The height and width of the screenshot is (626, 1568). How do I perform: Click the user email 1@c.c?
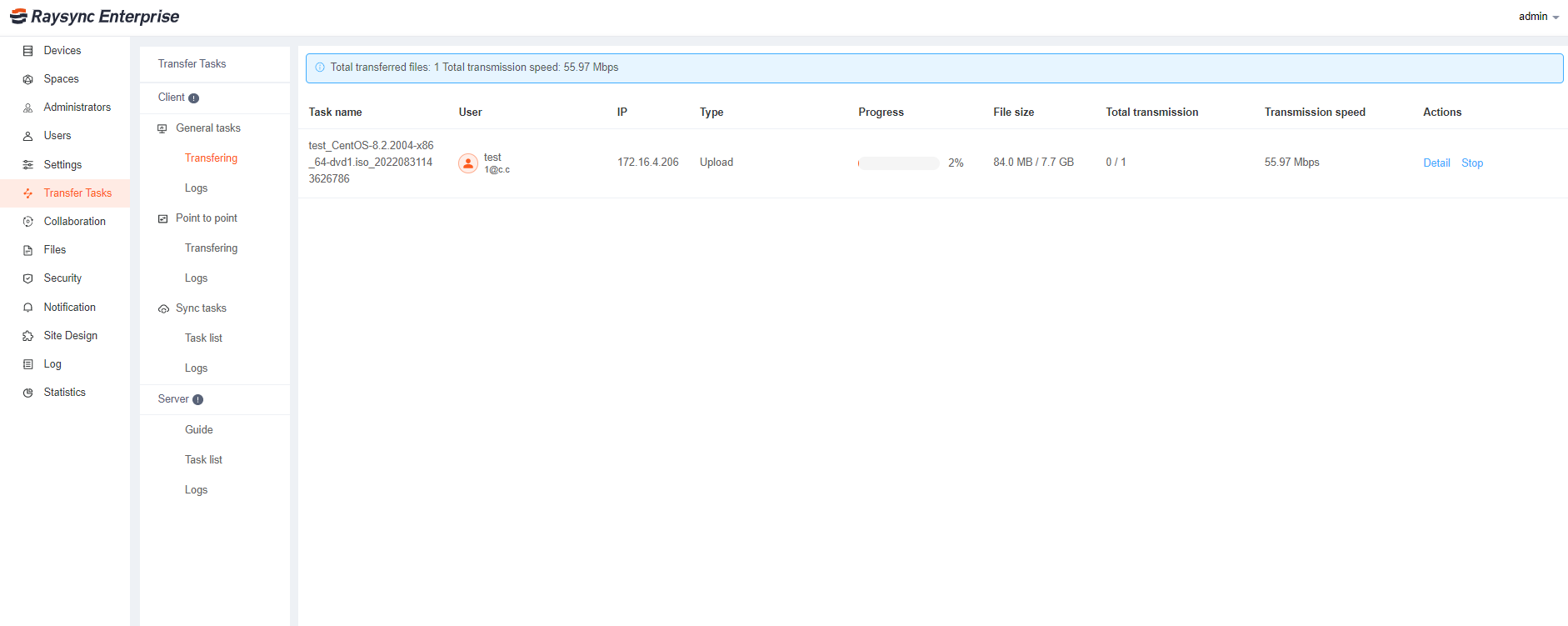click(x=497, y=170)
